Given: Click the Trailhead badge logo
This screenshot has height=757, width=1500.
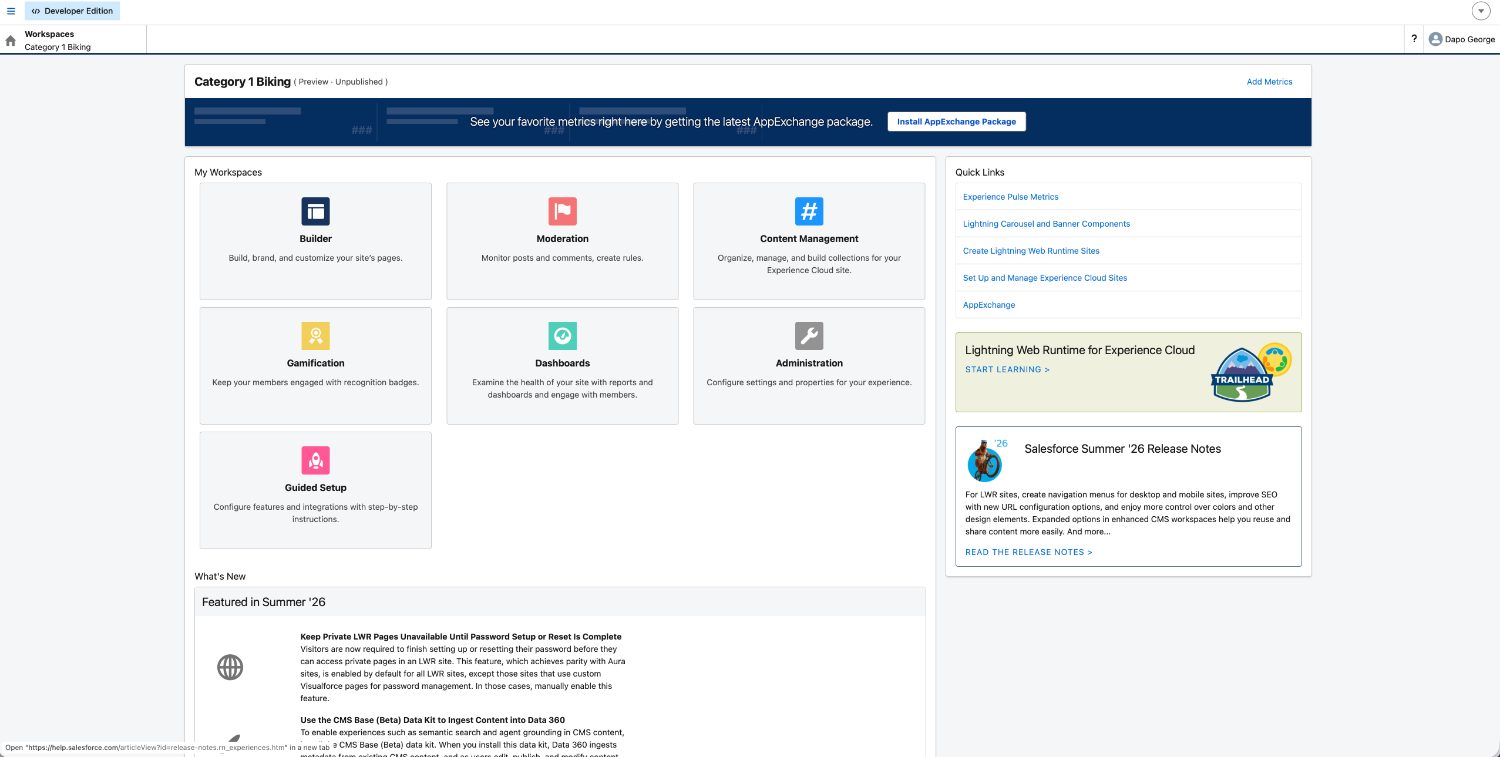Looking at the screenshot, I should (1250, 372).
